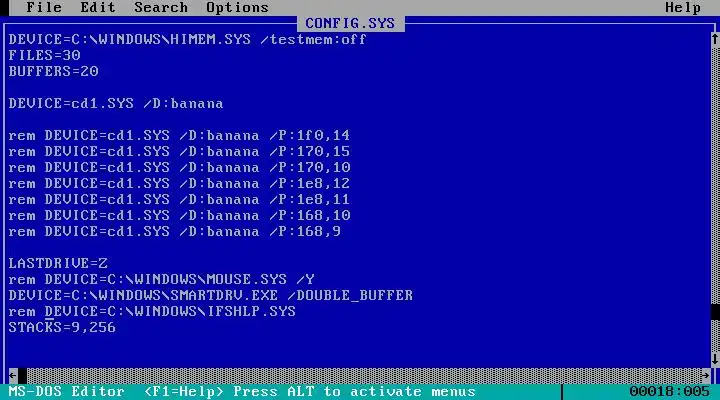Screen dimensions: 720x400
Task: Click the F1=Help status bar shortcut
Action: click(184, 391)
